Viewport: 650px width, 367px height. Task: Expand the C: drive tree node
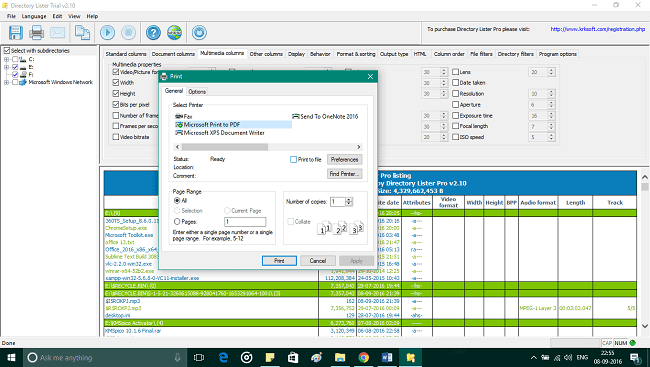click(x=6, y=59)
